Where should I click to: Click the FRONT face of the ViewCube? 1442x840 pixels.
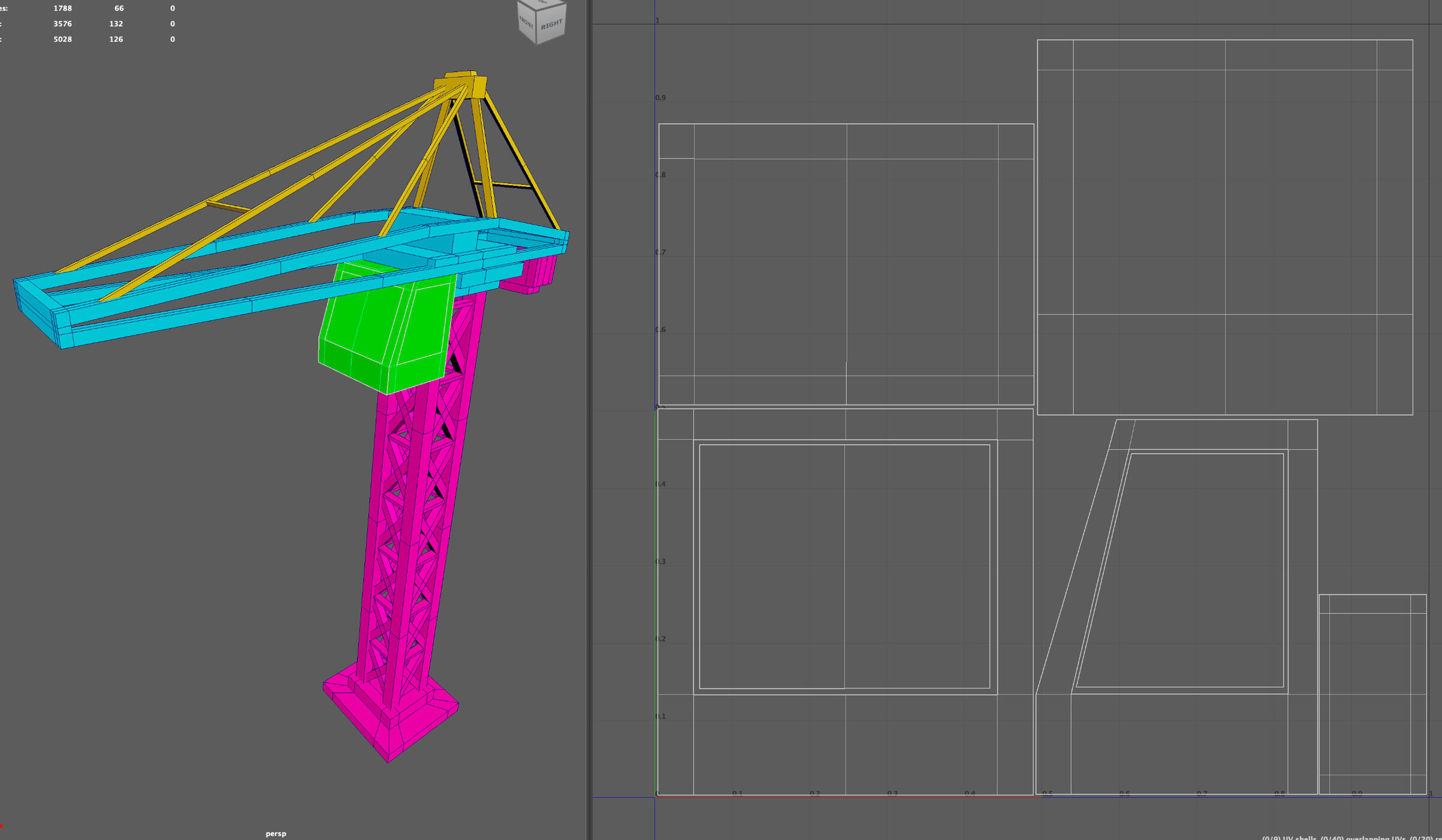coord(526,24)
